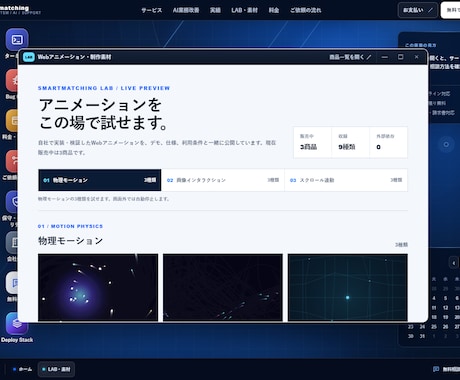The image size is (460, 380).
Task: Open the dark streaking particles animation preview
Action: [223, 287]
